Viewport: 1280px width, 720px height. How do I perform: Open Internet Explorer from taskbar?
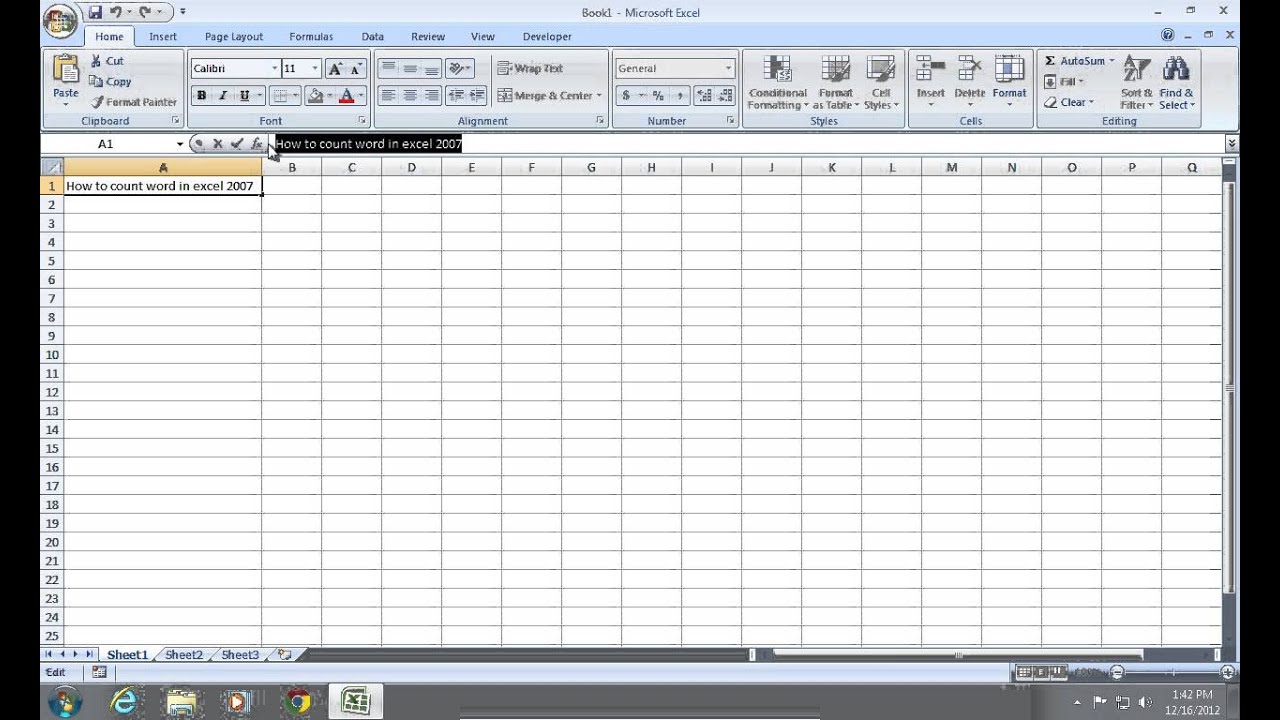point(124,702)
